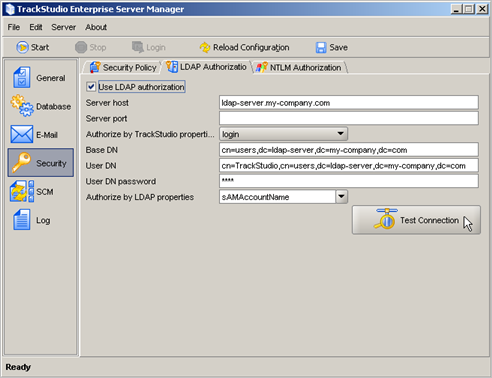Viewport: 492px width, 378px height.
Task: Toggle the Use LDAP authorization checkbox
Action: tap(91, 87)
